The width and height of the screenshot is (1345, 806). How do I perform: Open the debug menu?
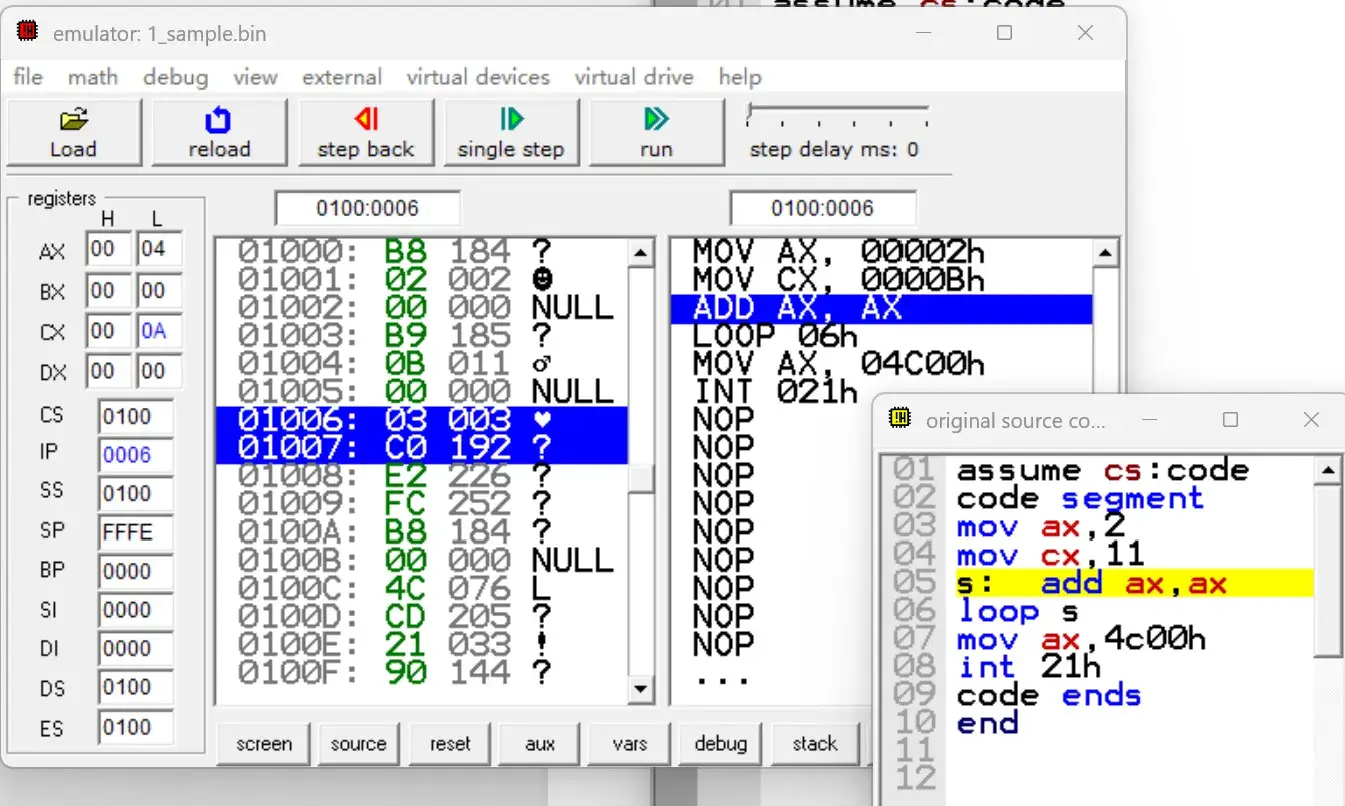coord(175,77)
